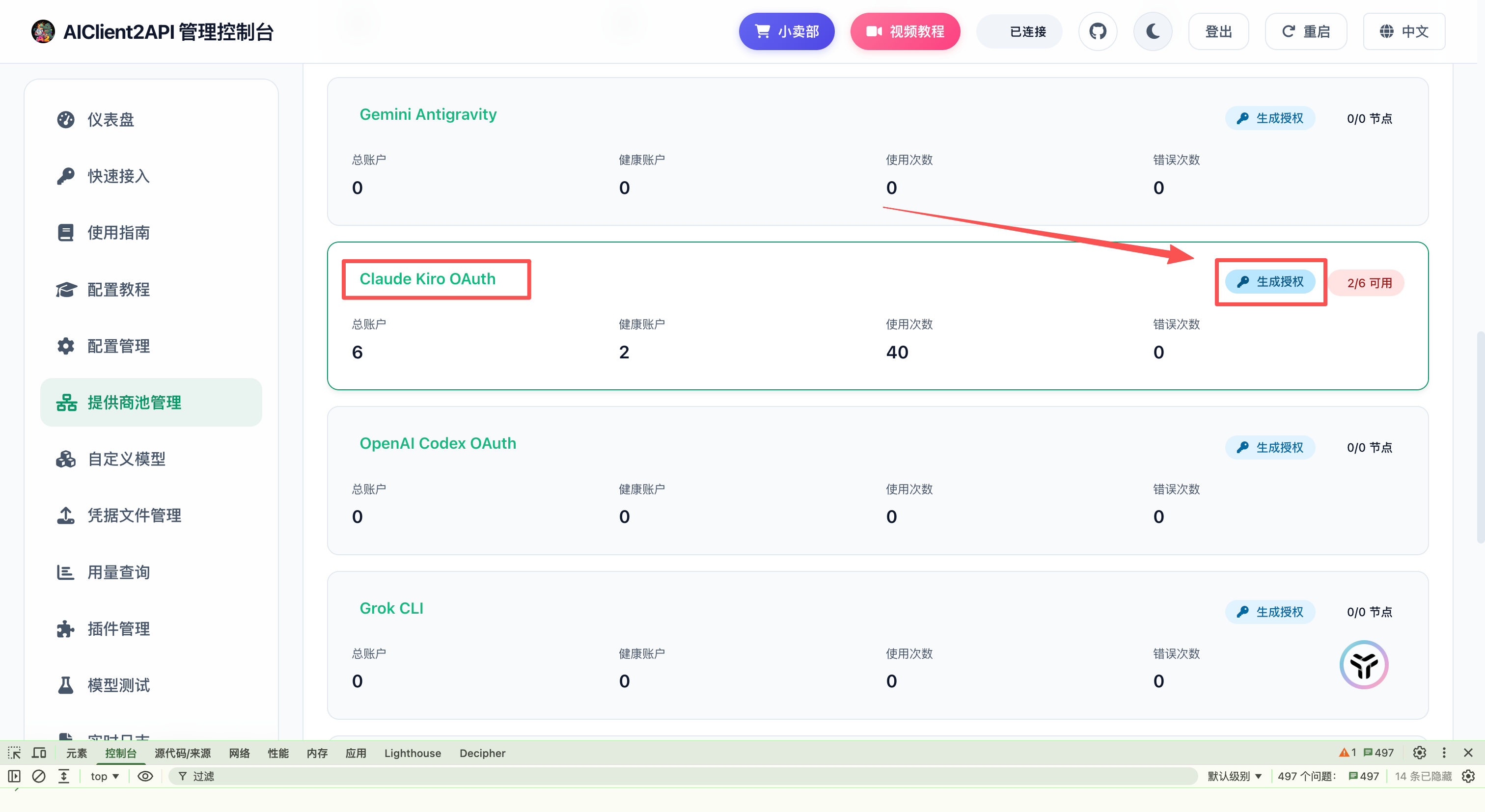The width and height of the screenshot is (1485, 812).
Task: Switch to the 网络 DevTools tab
Action: click(239, 753)
